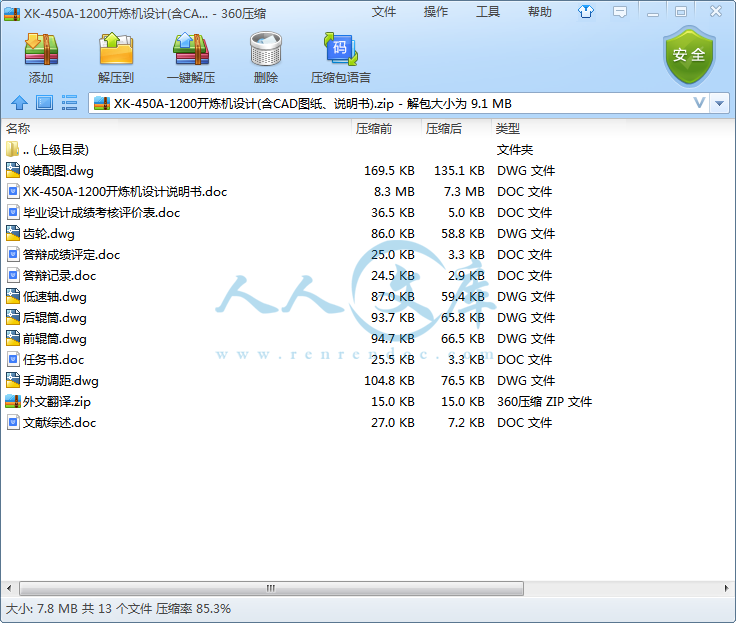The height and width of the screenshot is (623, 736).
Task: Click the 一键解压 one-click extract icon
Action: click(x=191, y=49)
